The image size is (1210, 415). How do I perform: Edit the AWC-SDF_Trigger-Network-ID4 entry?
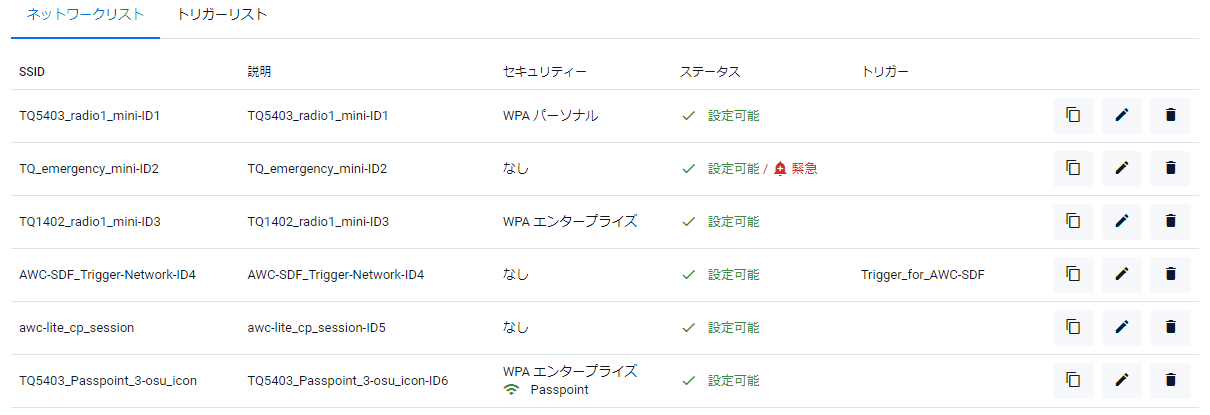[x=1122, y=273]
